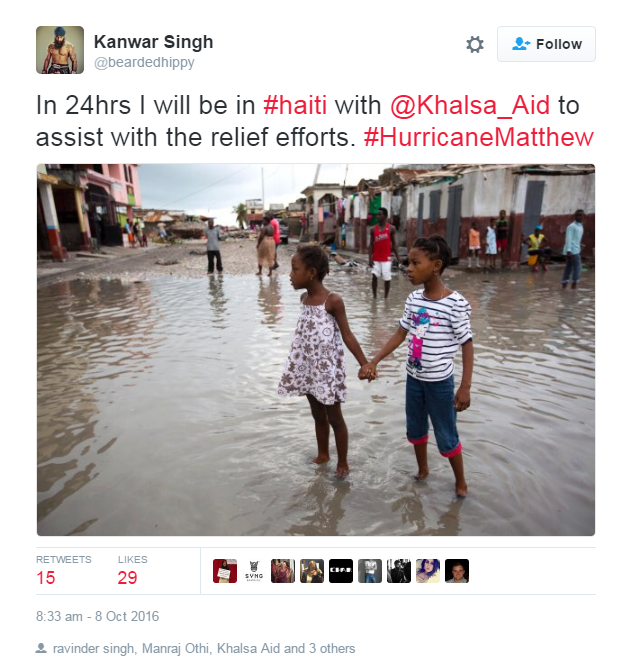View the 15 retweets count
This screenshot has height=661, width=634.
pyautogui.click(x=46, y=578)
